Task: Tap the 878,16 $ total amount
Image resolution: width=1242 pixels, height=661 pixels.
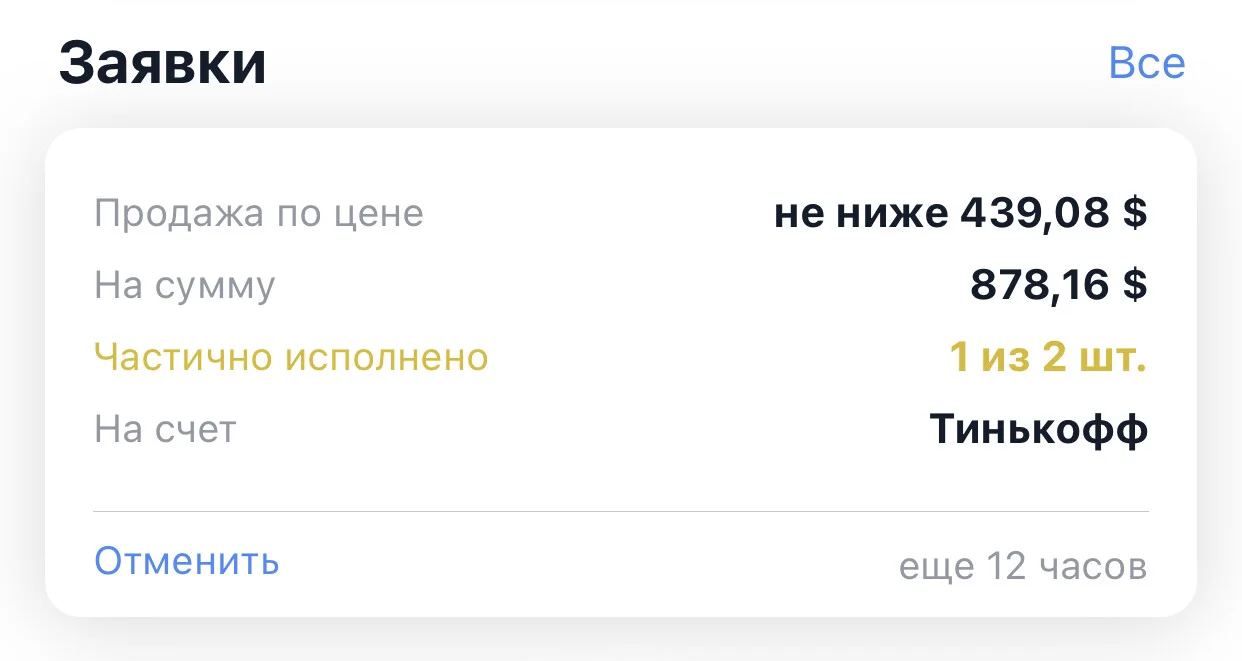Action: pyautogui.click(x=1059, y=285)
